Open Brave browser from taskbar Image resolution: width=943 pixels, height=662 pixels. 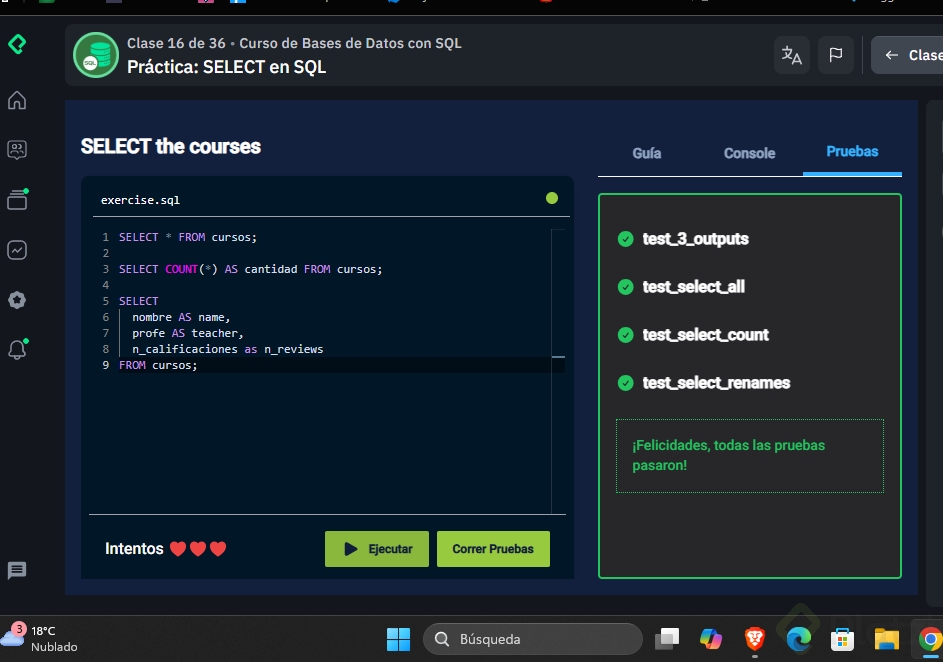point(755,639)
